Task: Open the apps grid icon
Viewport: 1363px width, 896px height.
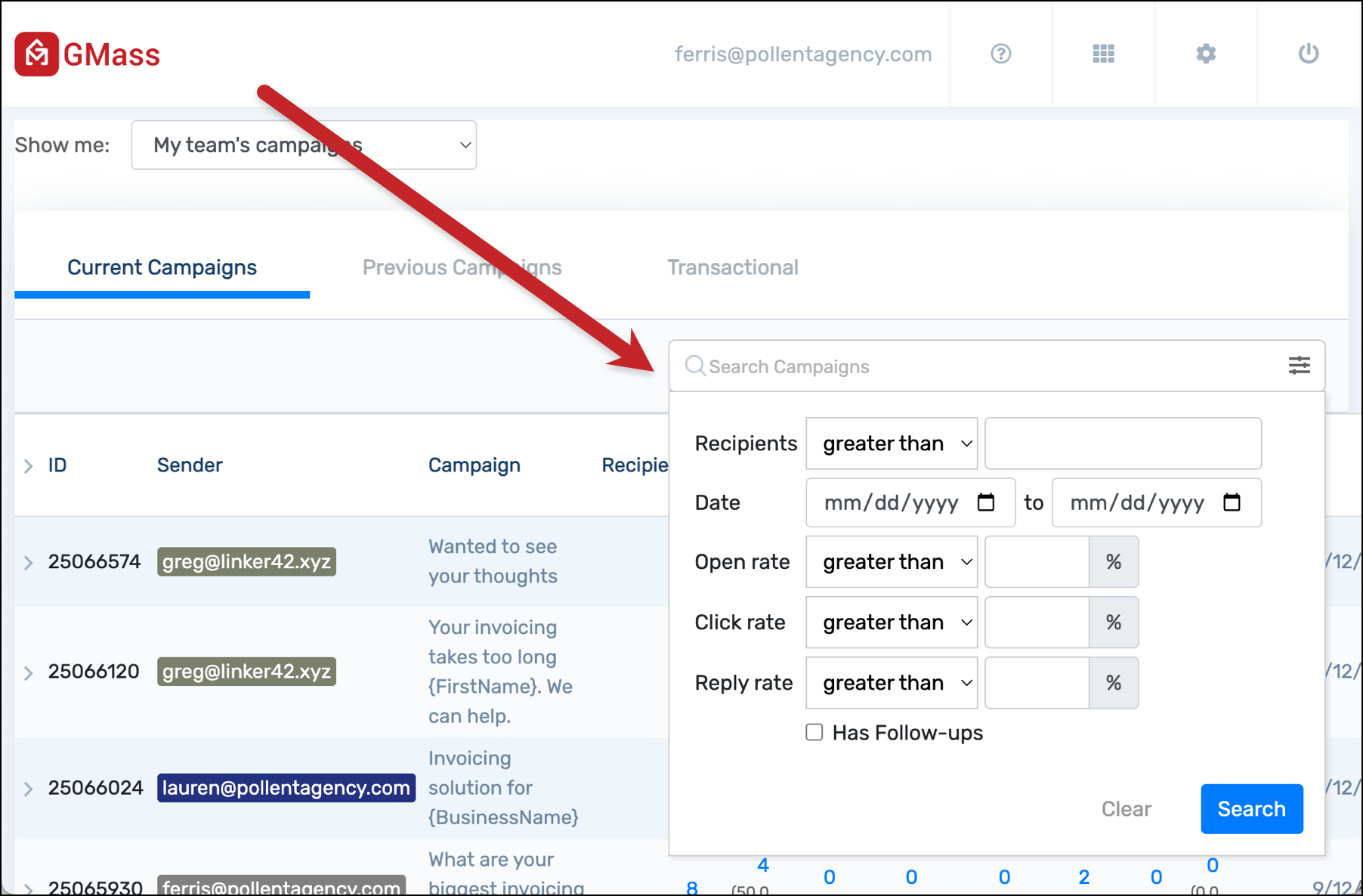Action: coord(1104,54)
